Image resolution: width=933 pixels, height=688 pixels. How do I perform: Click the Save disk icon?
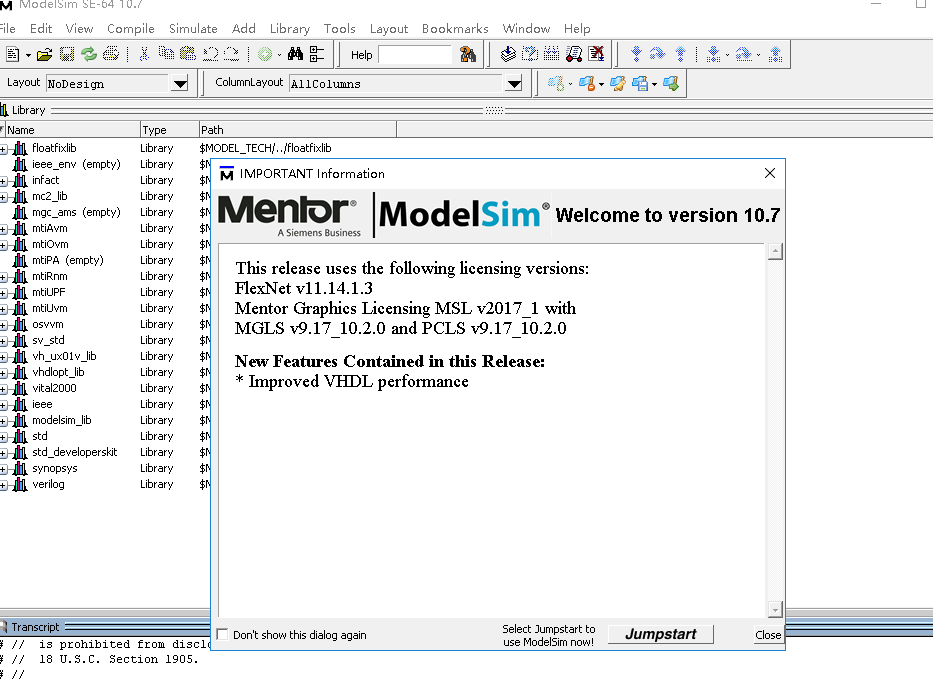67,55
